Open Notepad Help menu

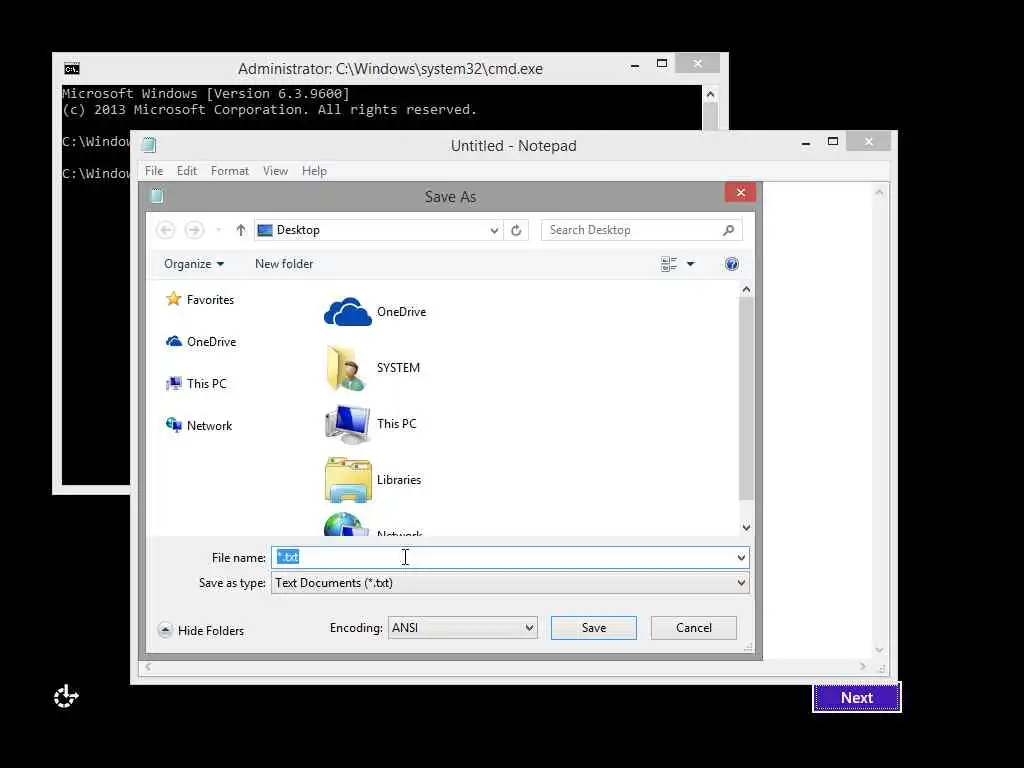pos(314,170)
